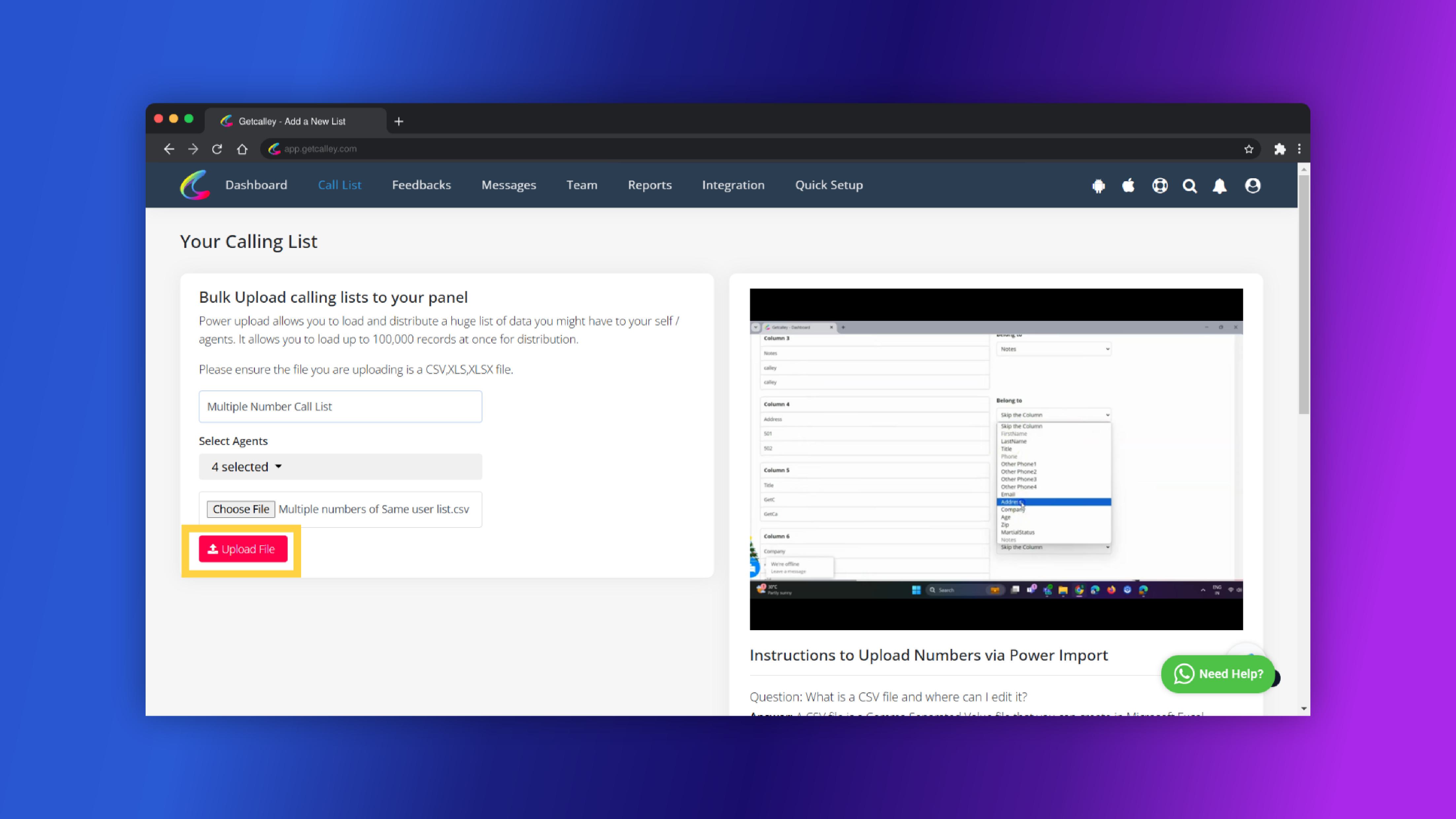Open the Android app icon

pos(1098,186)
